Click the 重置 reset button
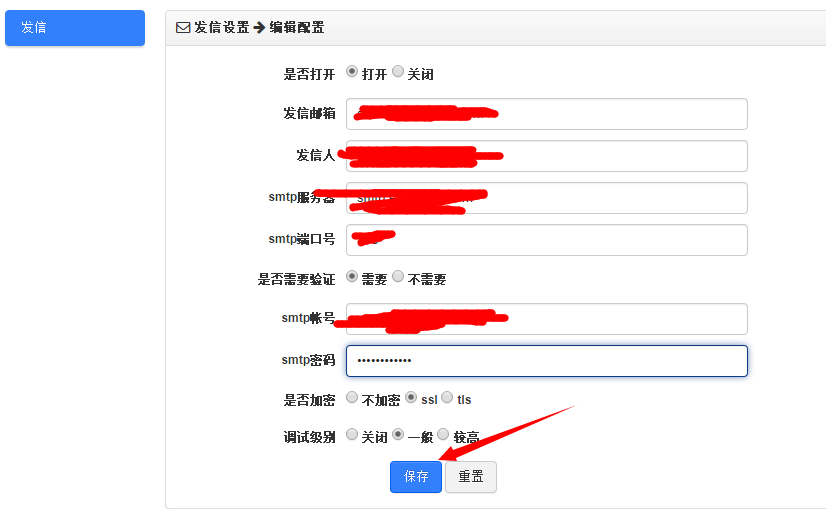The width and height of the screenshot is (826, 509). click(x=471, y=477)
